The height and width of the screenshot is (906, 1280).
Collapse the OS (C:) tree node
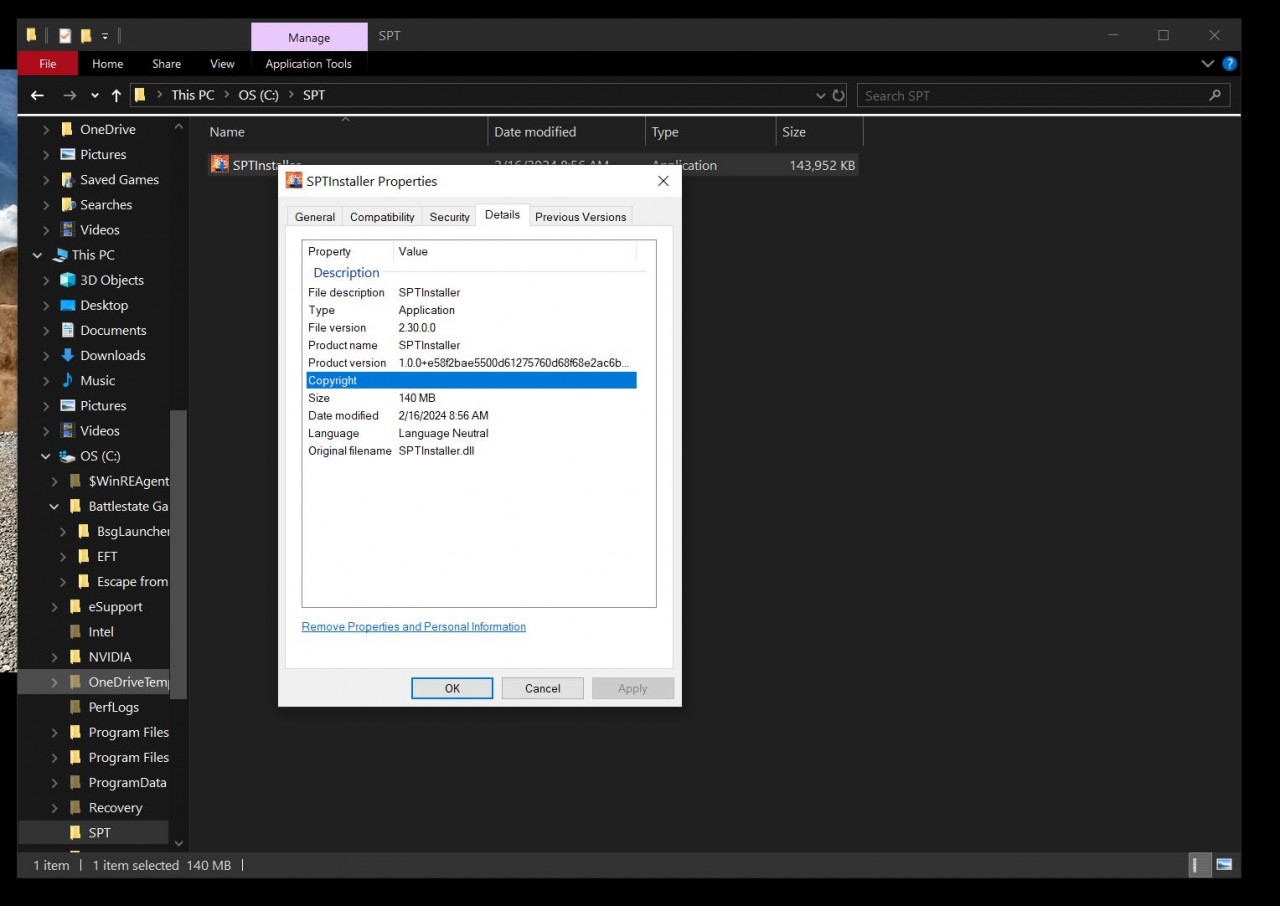tap(46, 456)
